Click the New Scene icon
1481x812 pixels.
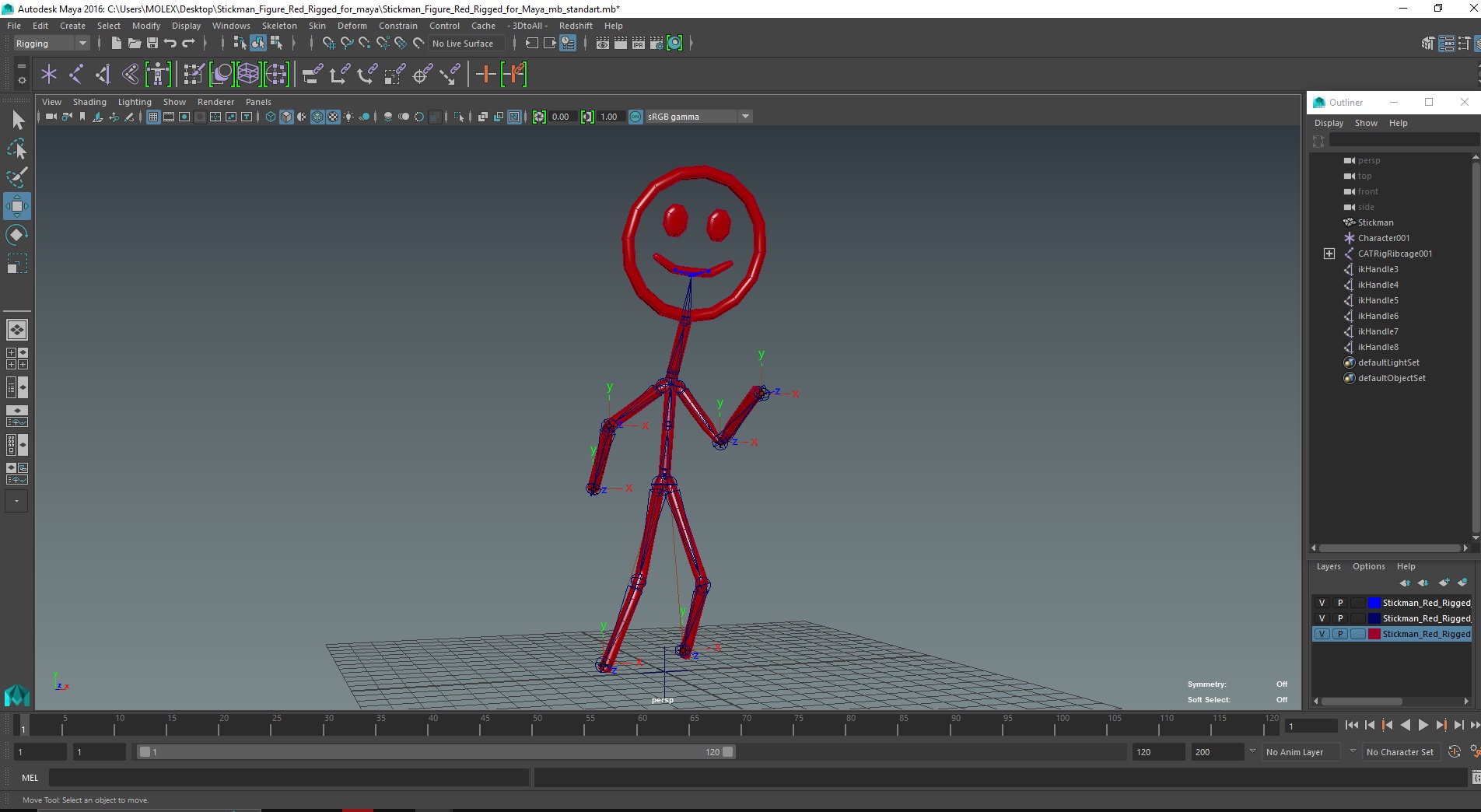pos(116,44)
